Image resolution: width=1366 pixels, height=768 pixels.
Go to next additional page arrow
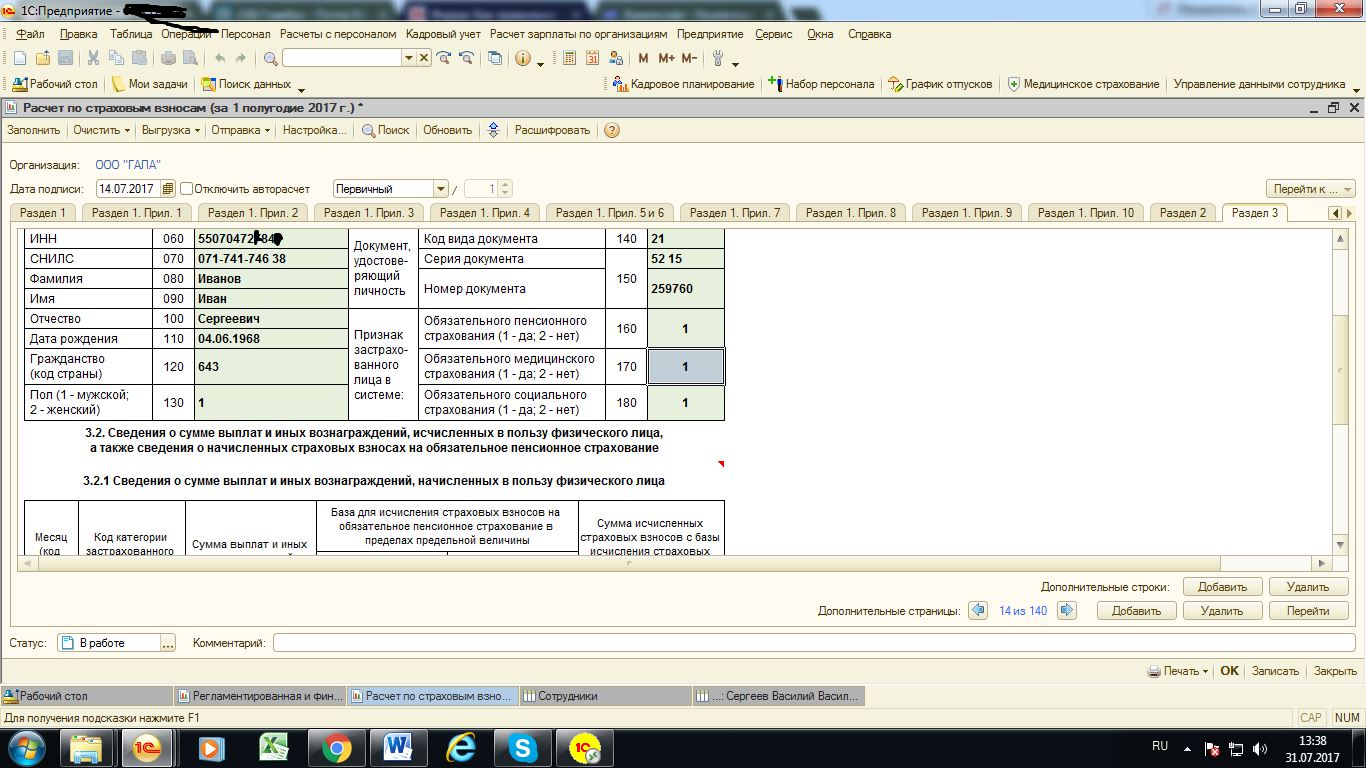1067,610
